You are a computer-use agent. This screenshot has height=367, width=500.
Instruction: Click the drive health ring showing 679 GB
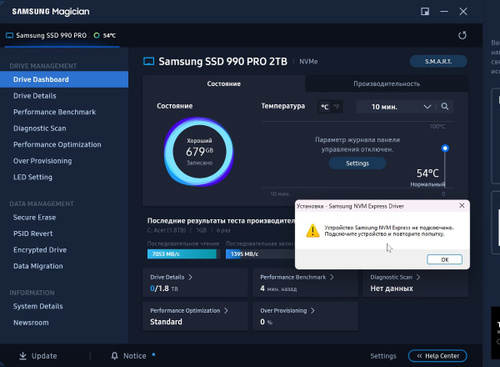[199, 152]
